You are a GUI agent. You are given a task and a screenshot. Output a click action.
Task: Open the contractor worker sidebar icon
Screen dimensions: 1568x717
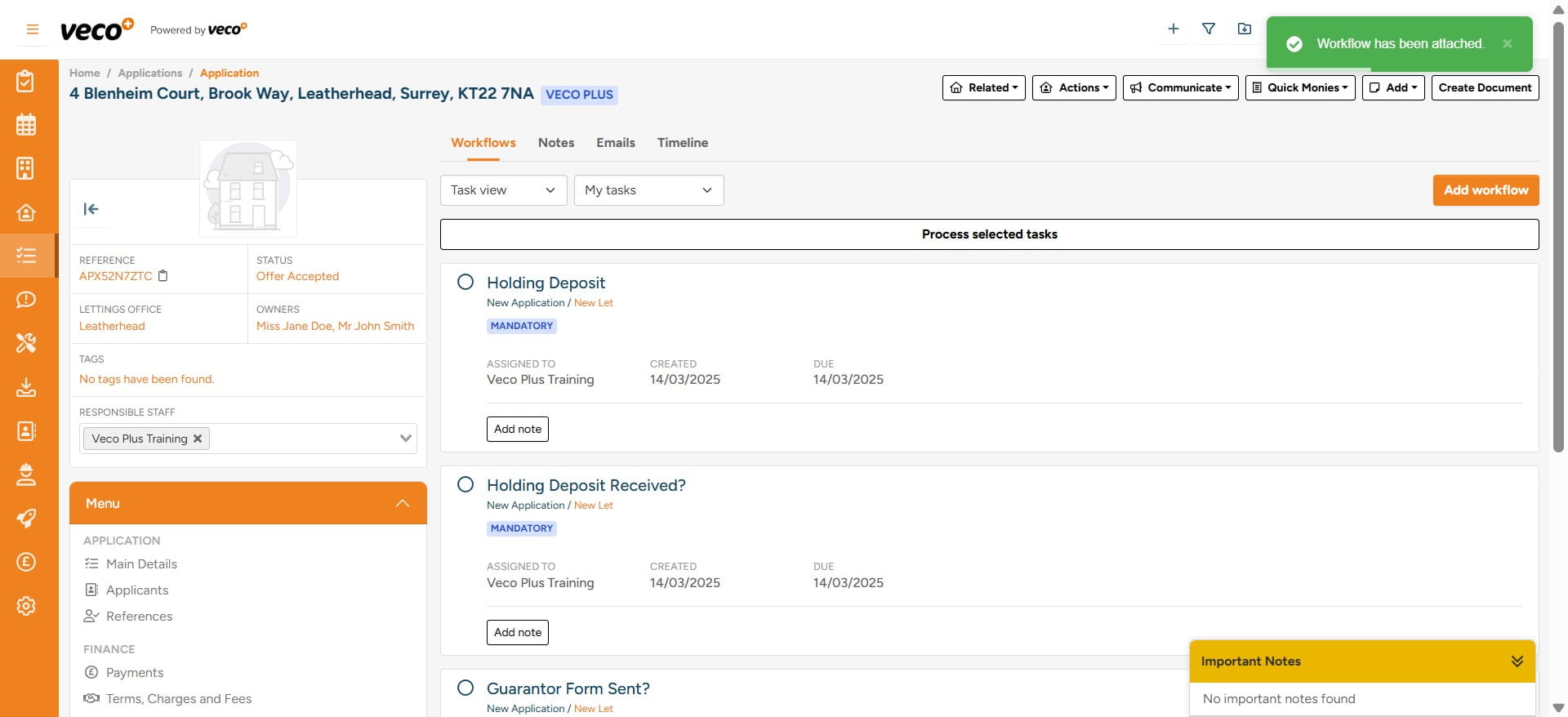(26, 474)
